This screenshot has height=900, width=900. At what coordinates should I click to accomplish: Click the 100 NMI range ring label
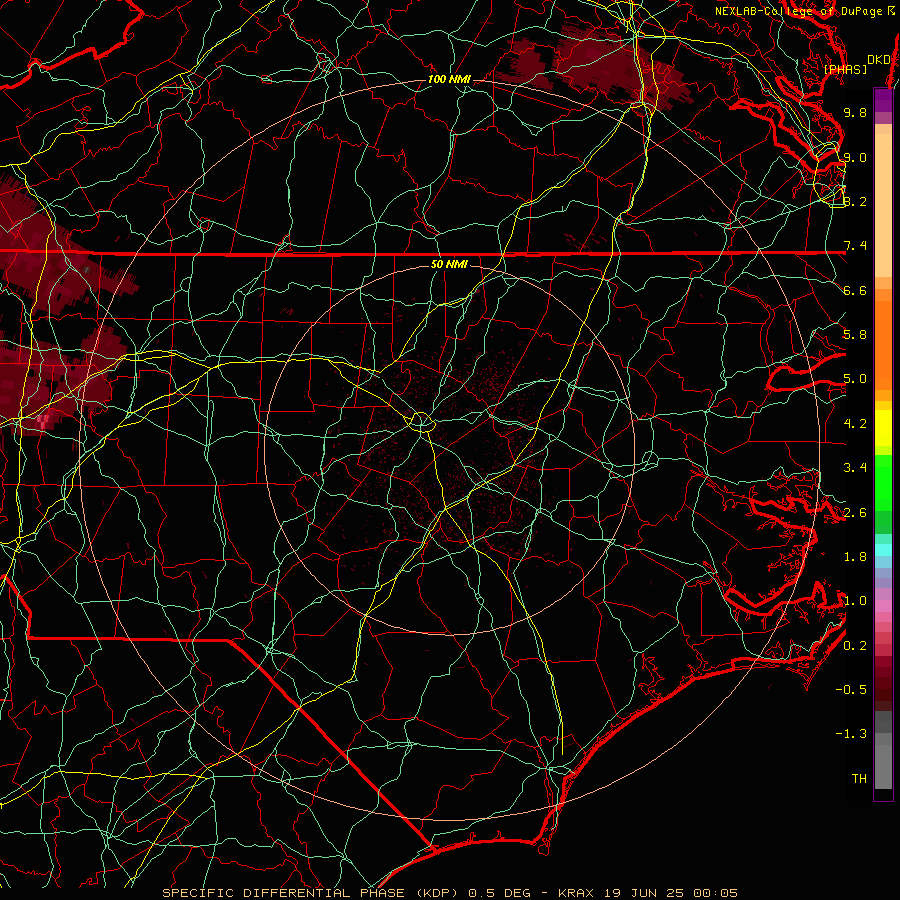tap(449, 79)
